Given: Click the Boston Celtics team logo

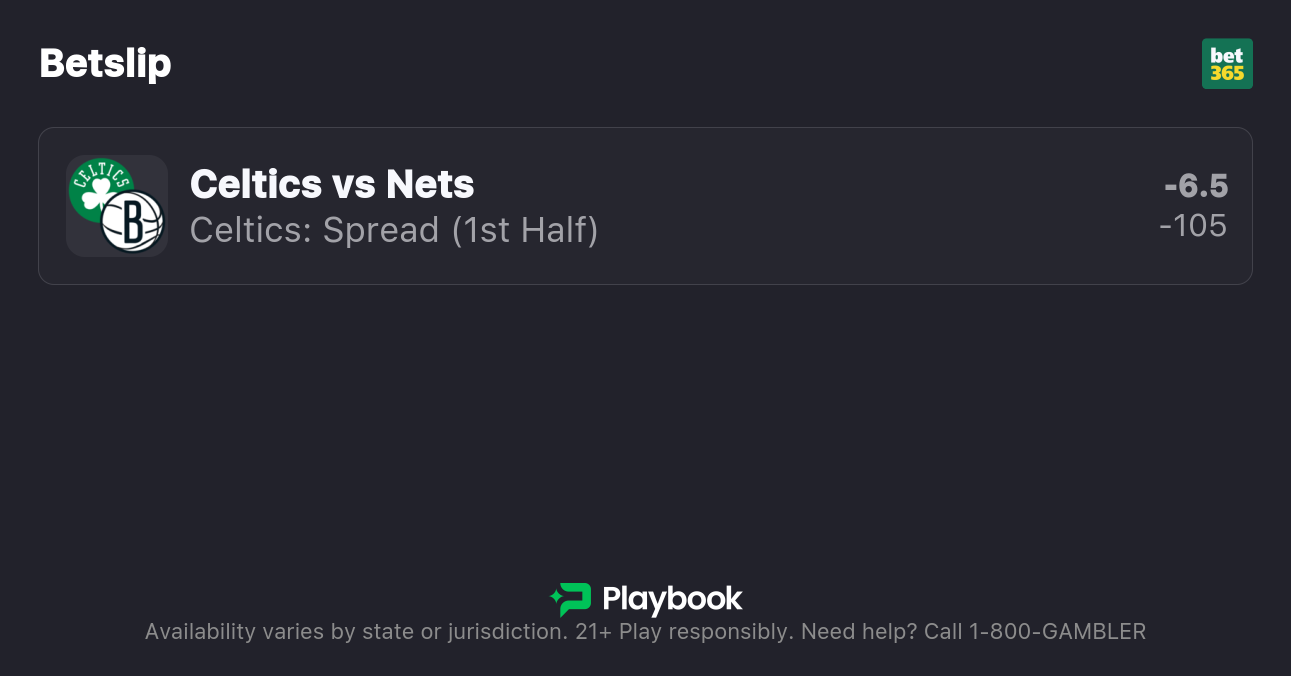Looking at the screenshot, I should click(x=99, y=187).
